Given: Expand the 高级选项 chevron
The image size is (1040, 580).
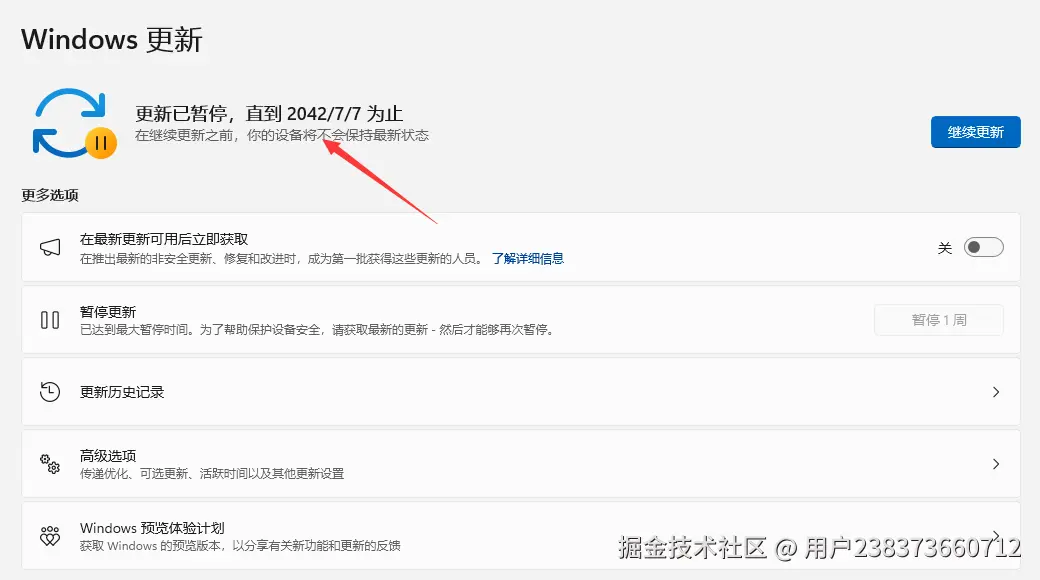Looking at the screenshot, I should [x=996, y=463].
